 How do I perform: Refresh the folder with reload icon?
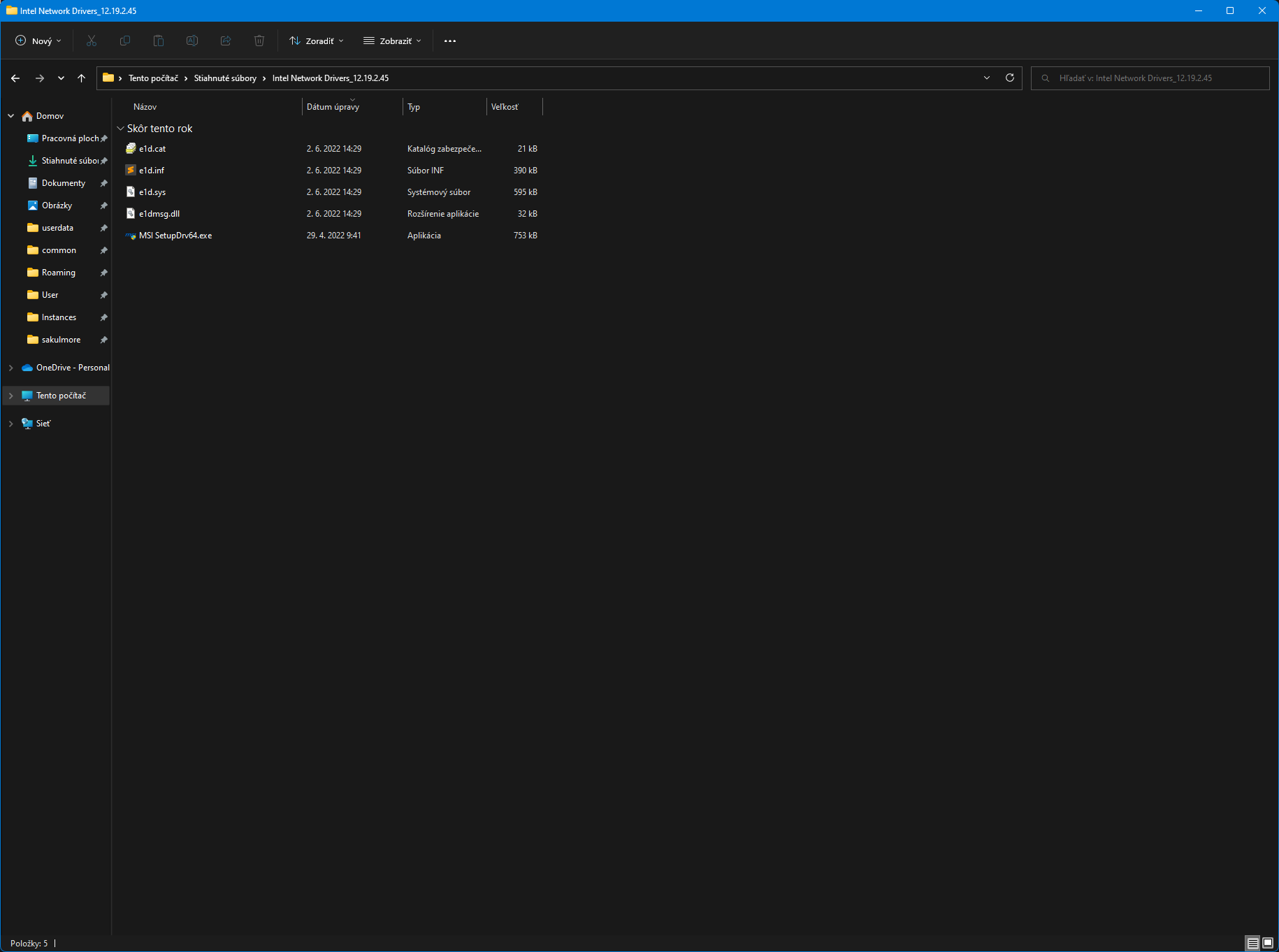(x=1009, y=78)
